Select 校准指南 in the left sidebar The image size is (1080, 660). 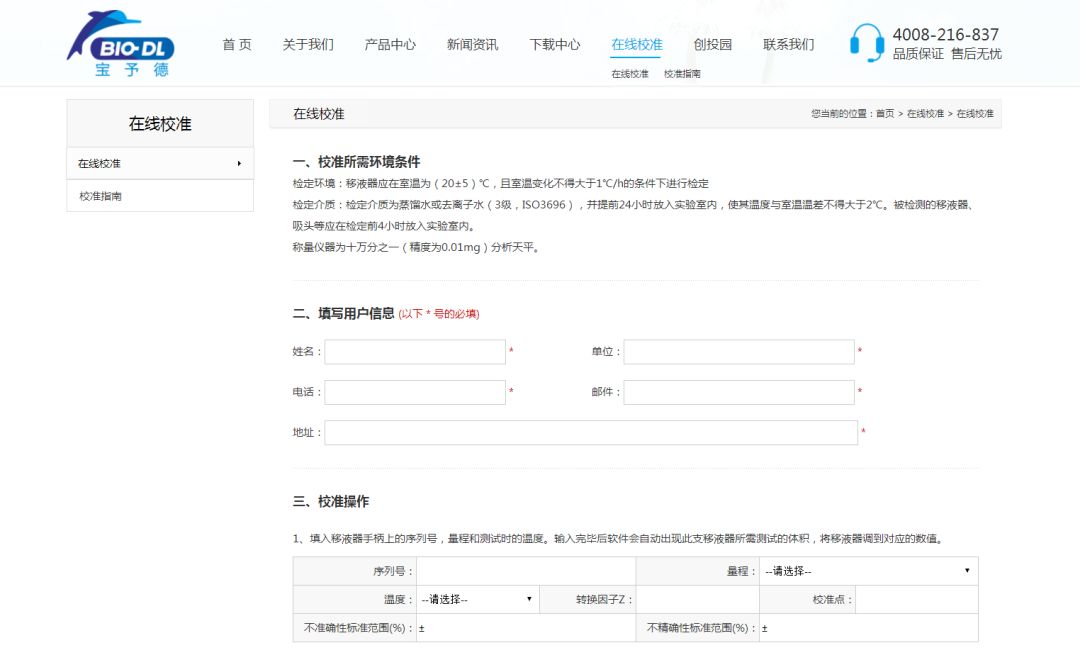click(101, 196)
